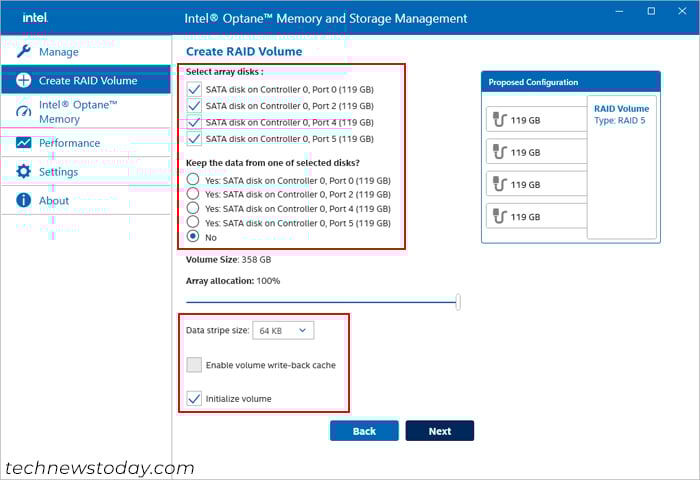Click the Manage wrench icon
Image resolution: width=700 pixels, height=480 pixels.
[24, 52]
